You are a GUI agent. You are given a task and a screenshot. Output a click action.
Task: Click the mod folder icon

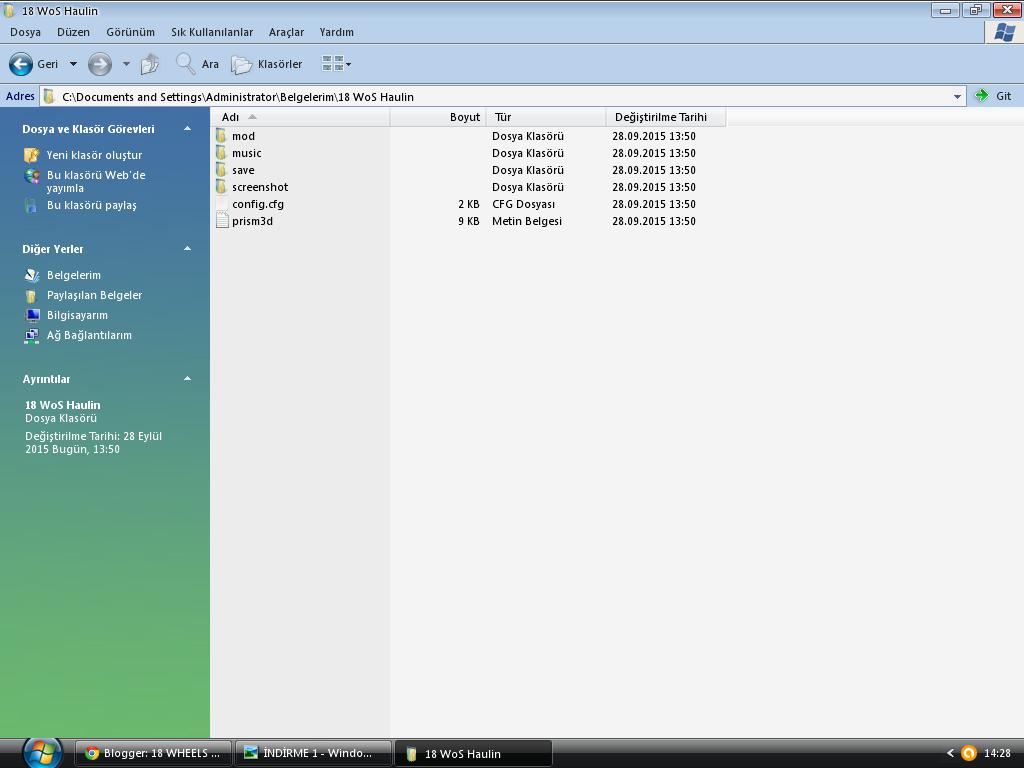(x=221, y=136)
